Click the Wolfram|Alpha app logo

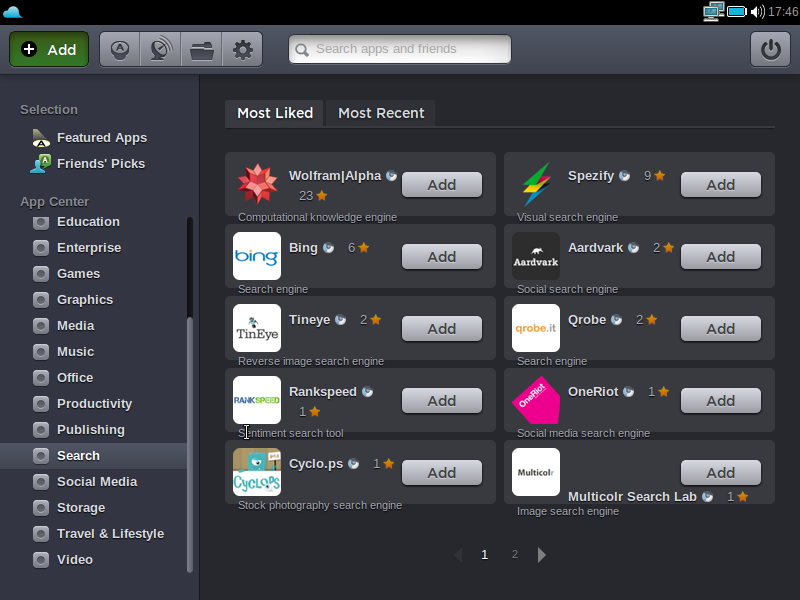(257, 184)
